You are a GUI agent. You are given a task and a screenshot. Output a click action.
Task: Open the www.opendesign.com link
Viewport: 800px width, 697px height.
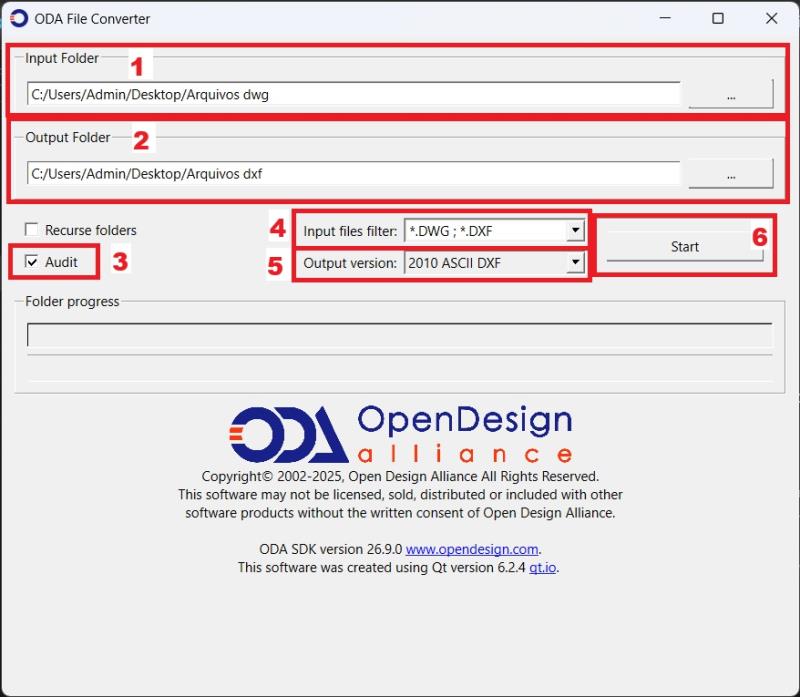[472, 549]
